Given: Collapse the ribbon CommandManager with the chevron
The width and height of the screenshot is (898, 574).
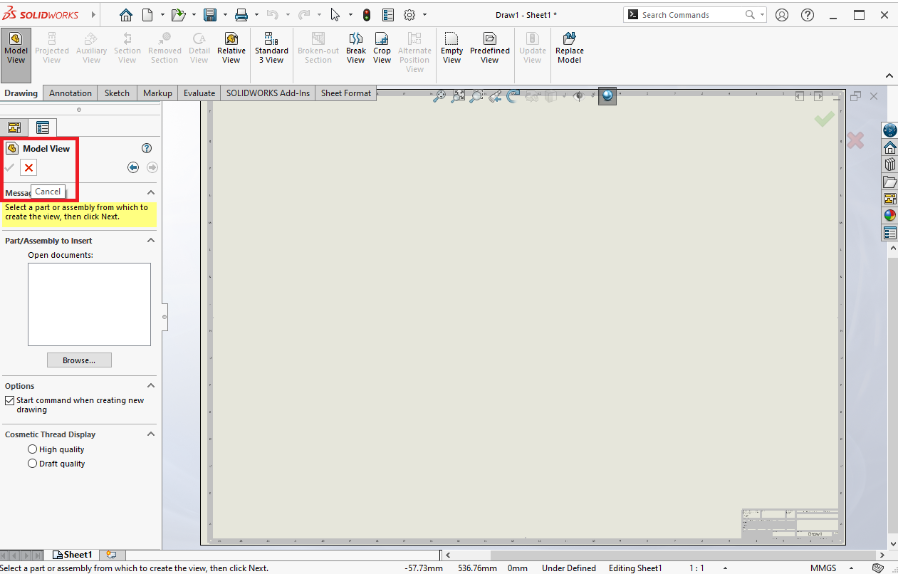Looking at the screenshot, I should 889,76.
